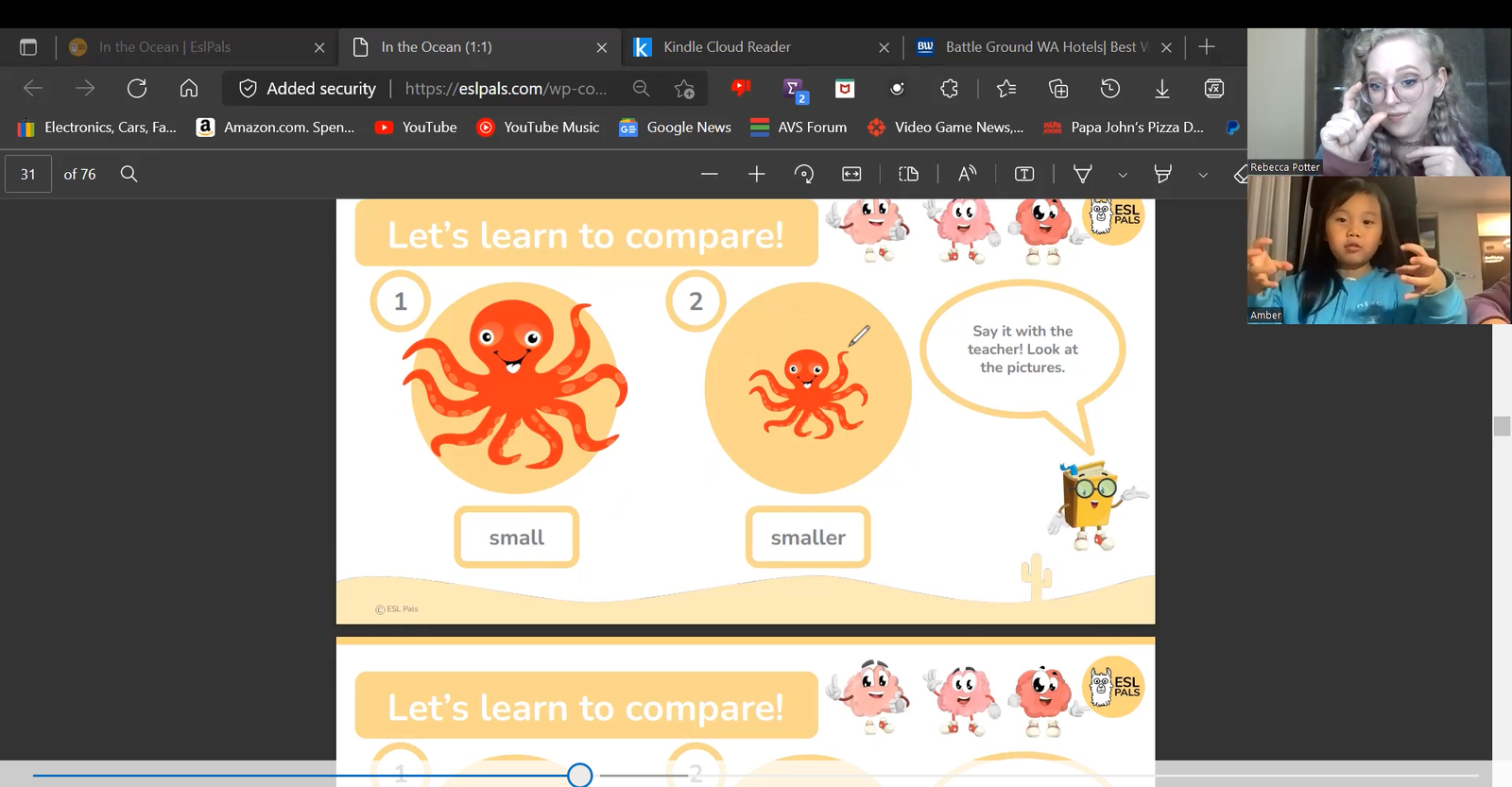The image size is (1512, 787).
Task: Open the browser Downloads icon
Action: (x=1162, y=89)
